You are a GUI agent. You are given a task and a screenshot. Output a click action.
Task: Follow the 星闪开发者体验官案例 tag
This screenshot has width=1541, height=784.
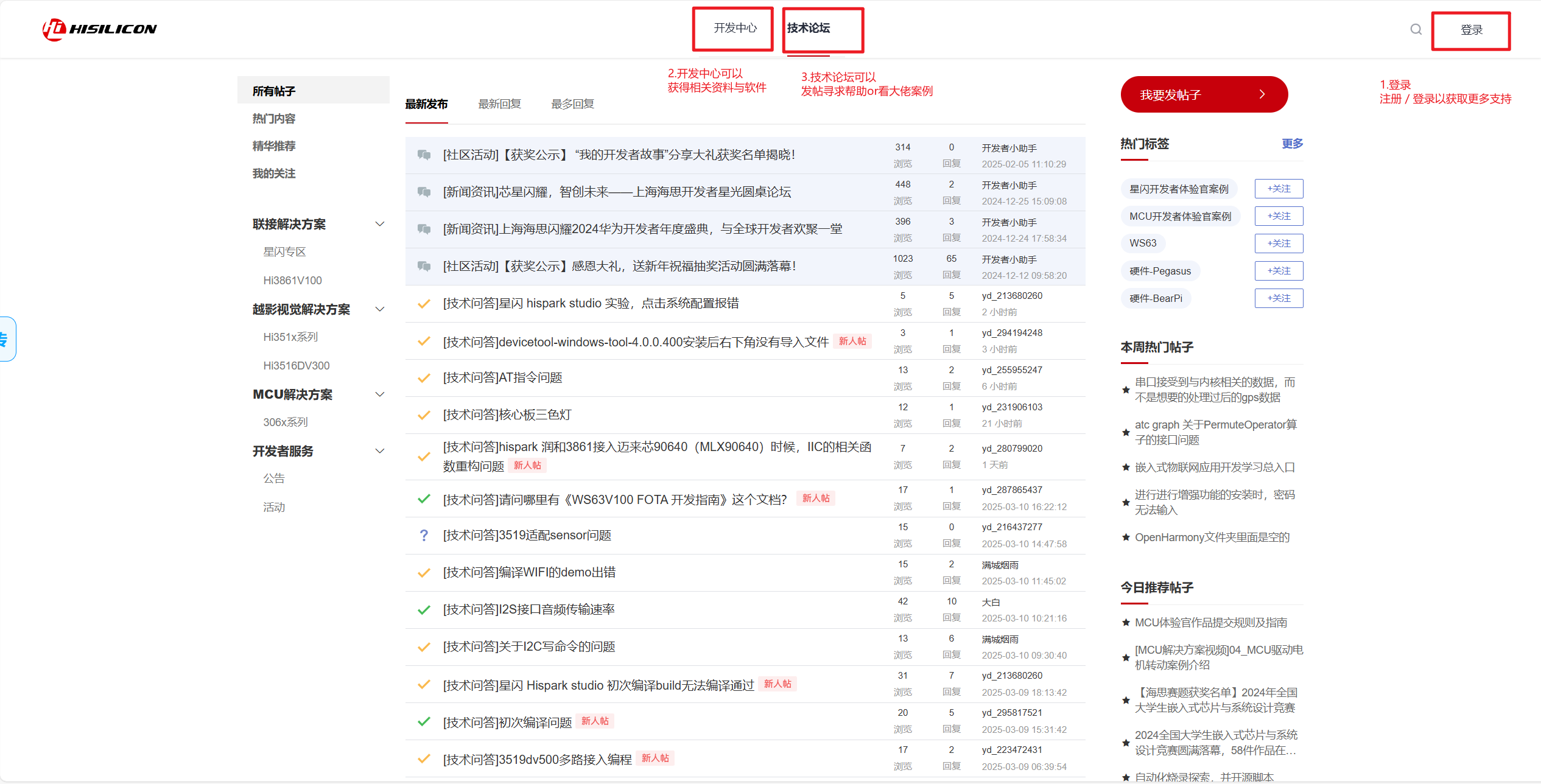(1279, 189)
